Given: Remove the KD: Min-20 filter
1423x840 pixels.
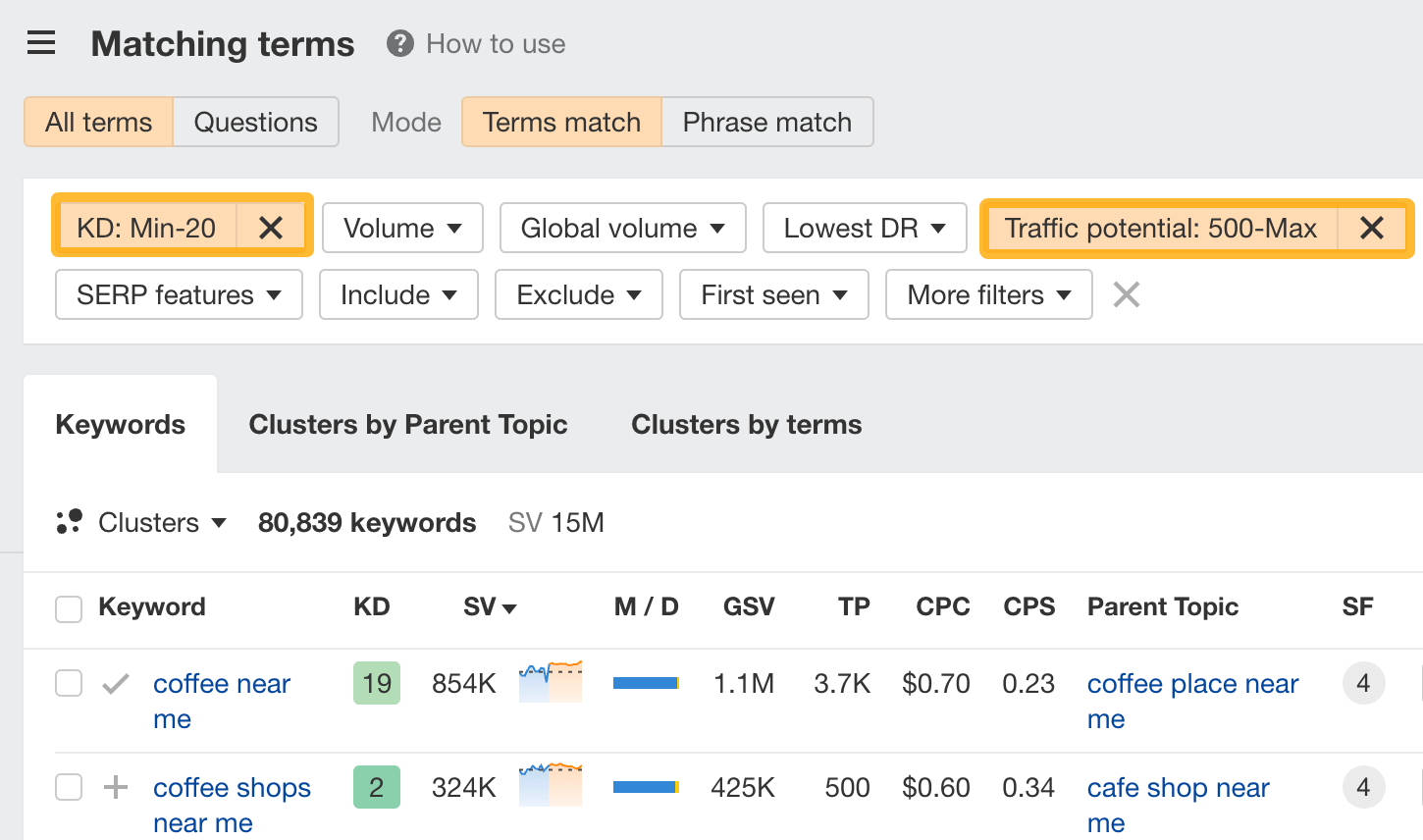Looking at the screenshot, I should click(x=271, y=227).
